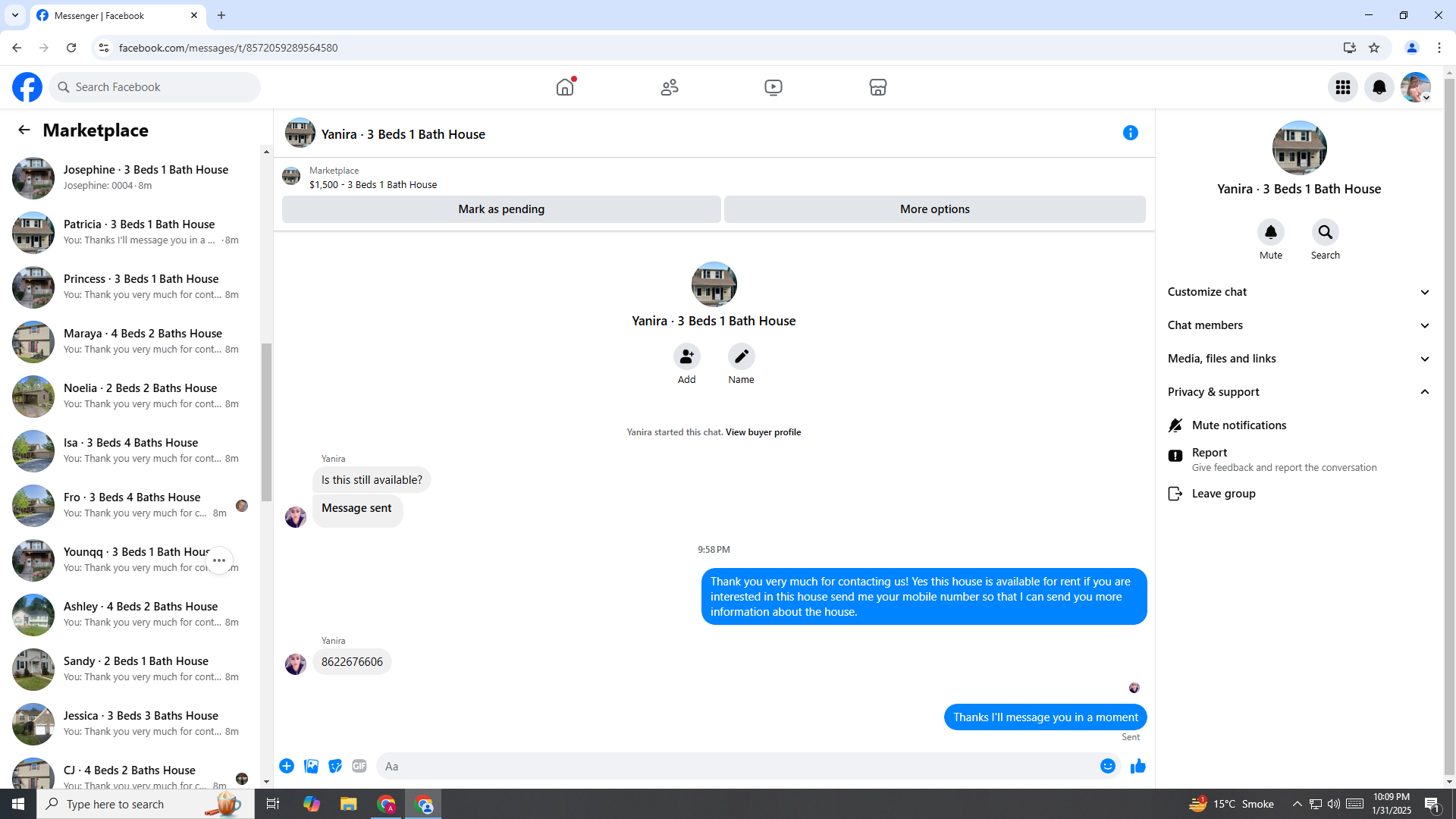Attach a file using the photo icon
This screenshot has height=819, width=1456.
(311, 766)
